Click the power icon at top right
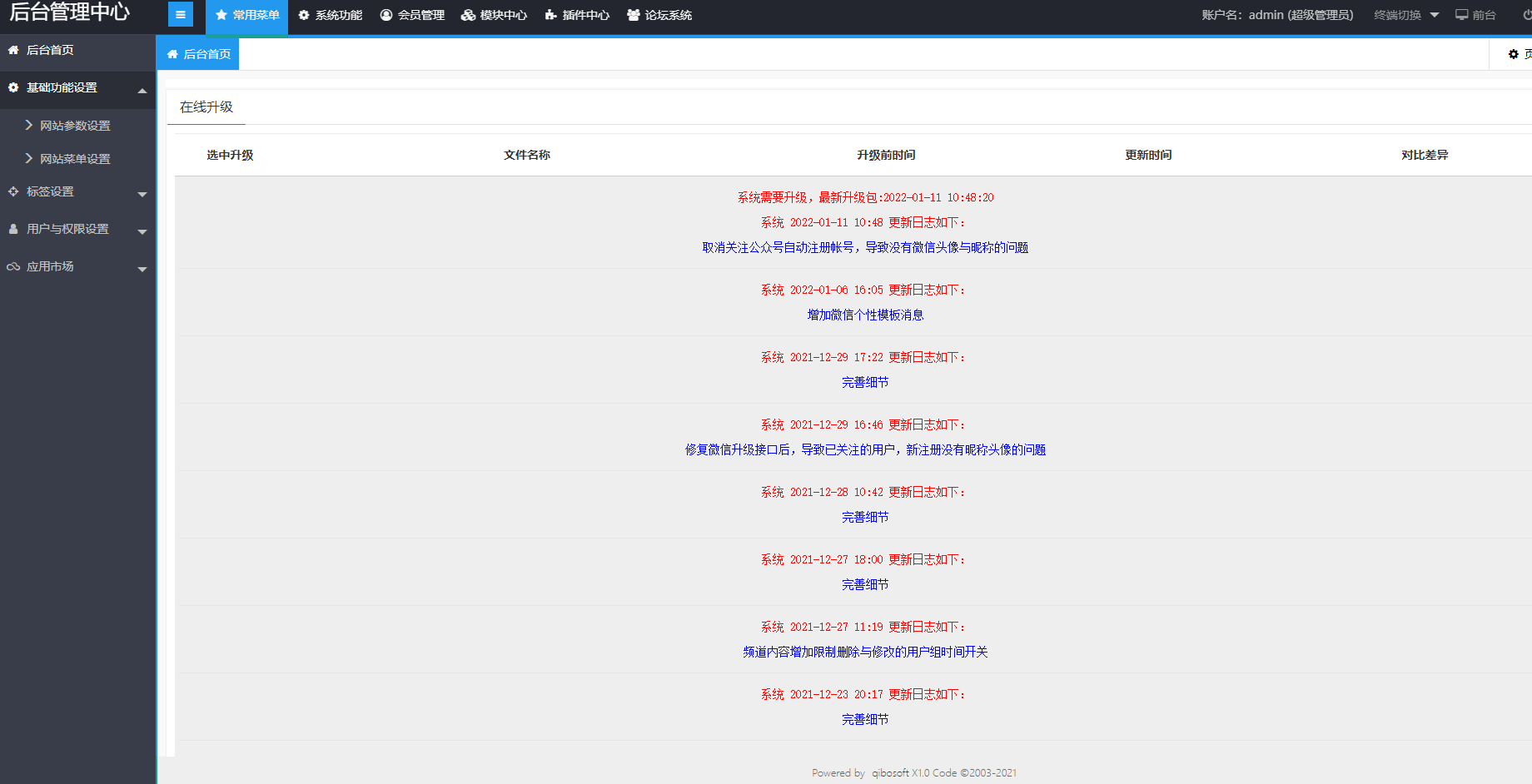The image size is (1532, 784). coord(1526,15)
